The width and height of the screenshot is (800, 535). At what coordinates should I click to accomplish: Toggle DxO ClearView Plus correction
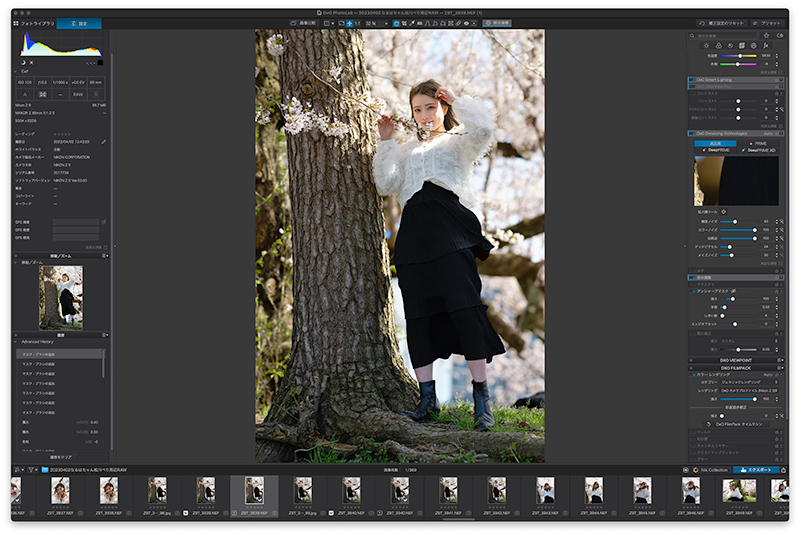tap(692, 86)
